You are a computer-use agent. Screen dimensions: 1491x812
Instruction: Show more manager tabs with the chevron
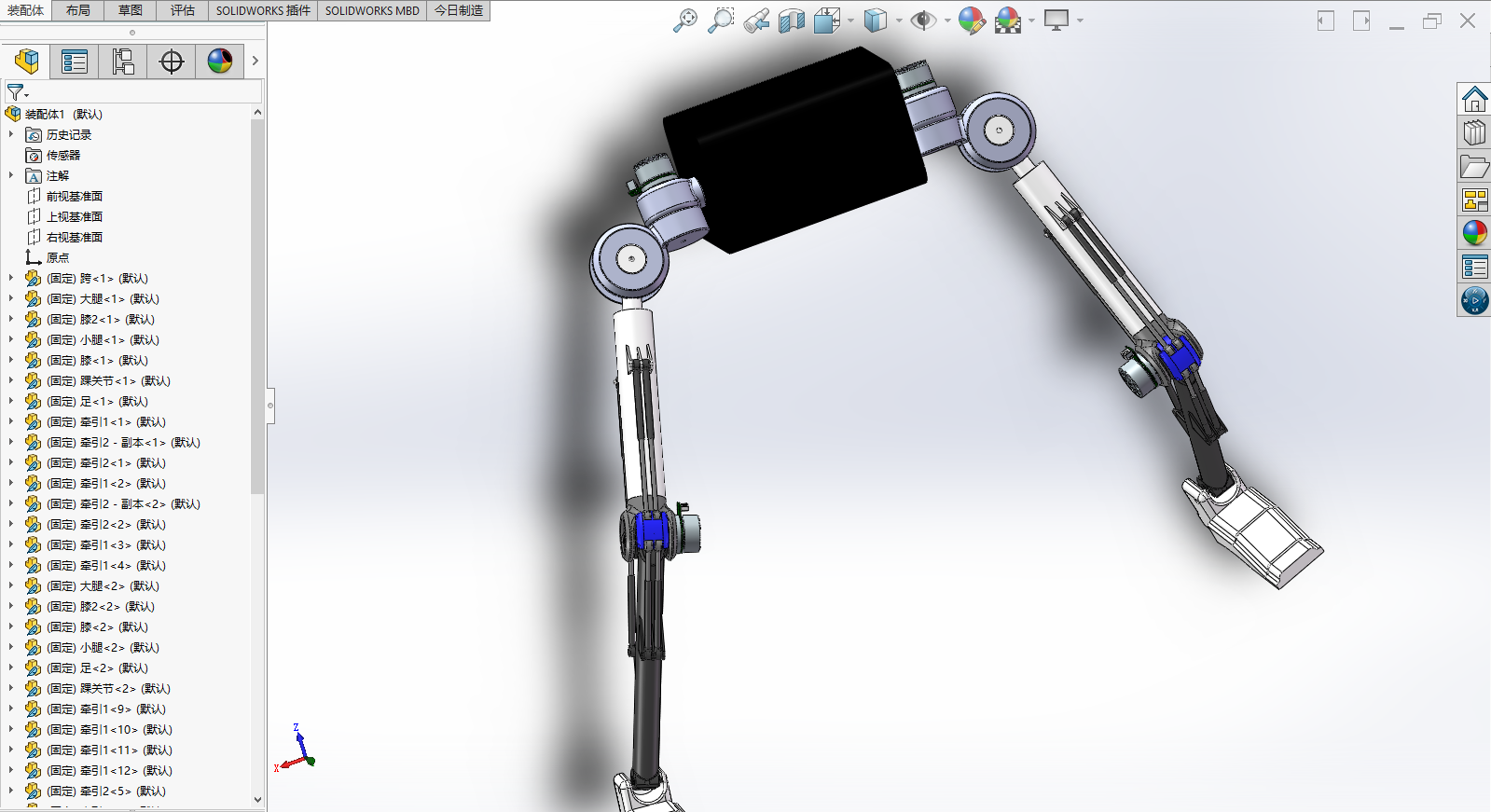coord(255,62)
